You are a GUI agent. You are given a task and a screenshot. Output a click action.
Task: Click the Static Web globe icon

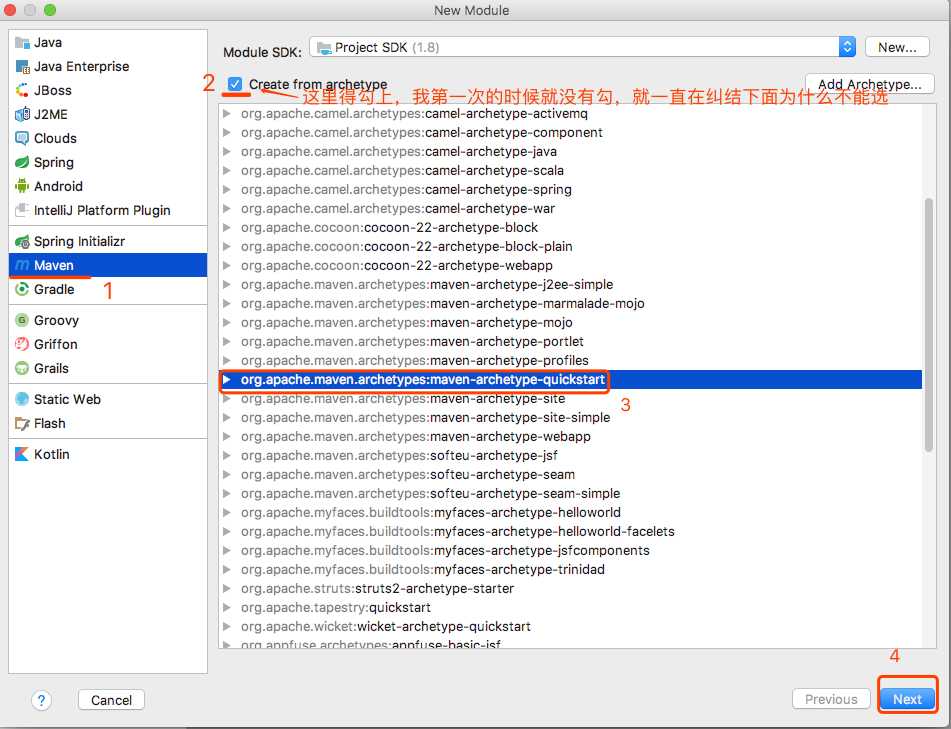click(x=22, y=399)
